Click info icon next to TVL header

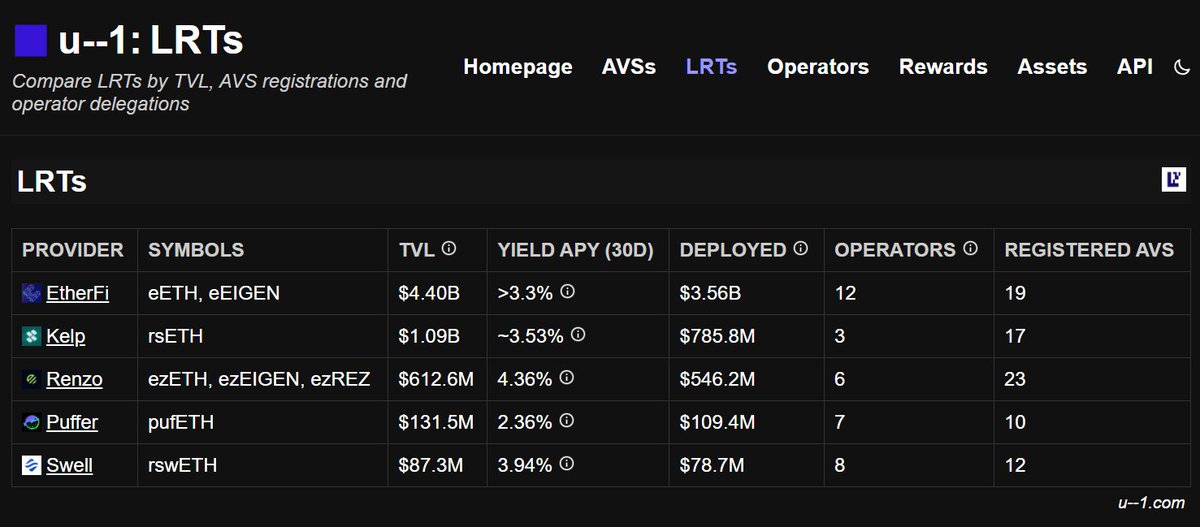click(449, 248)
